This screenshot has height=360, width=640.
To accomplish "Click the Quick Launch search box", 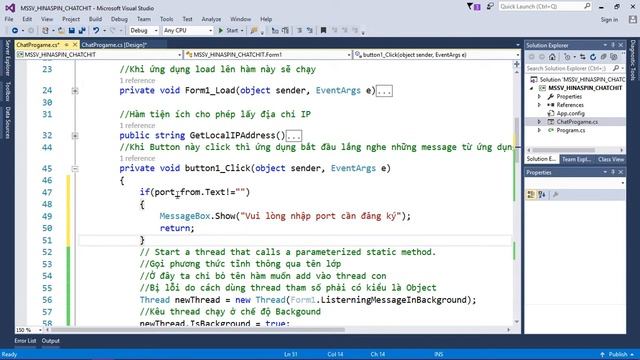I will click(545, 7).
